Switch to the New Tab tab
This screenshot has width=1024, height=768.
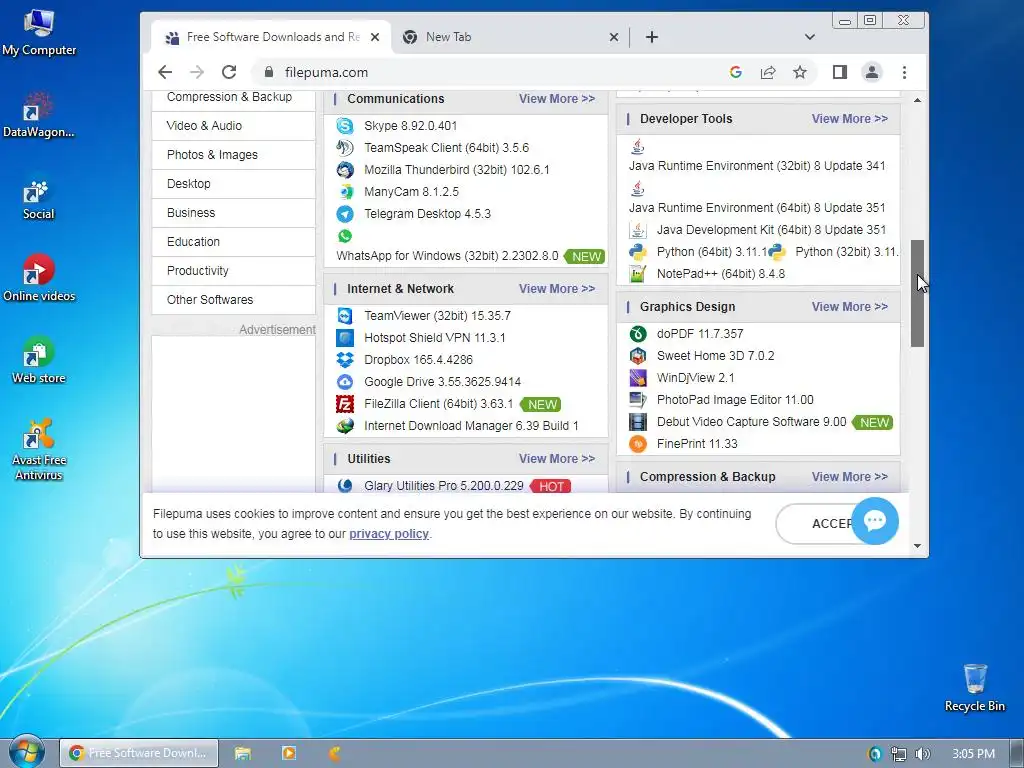pyautogui.click(x=511, y=37)
